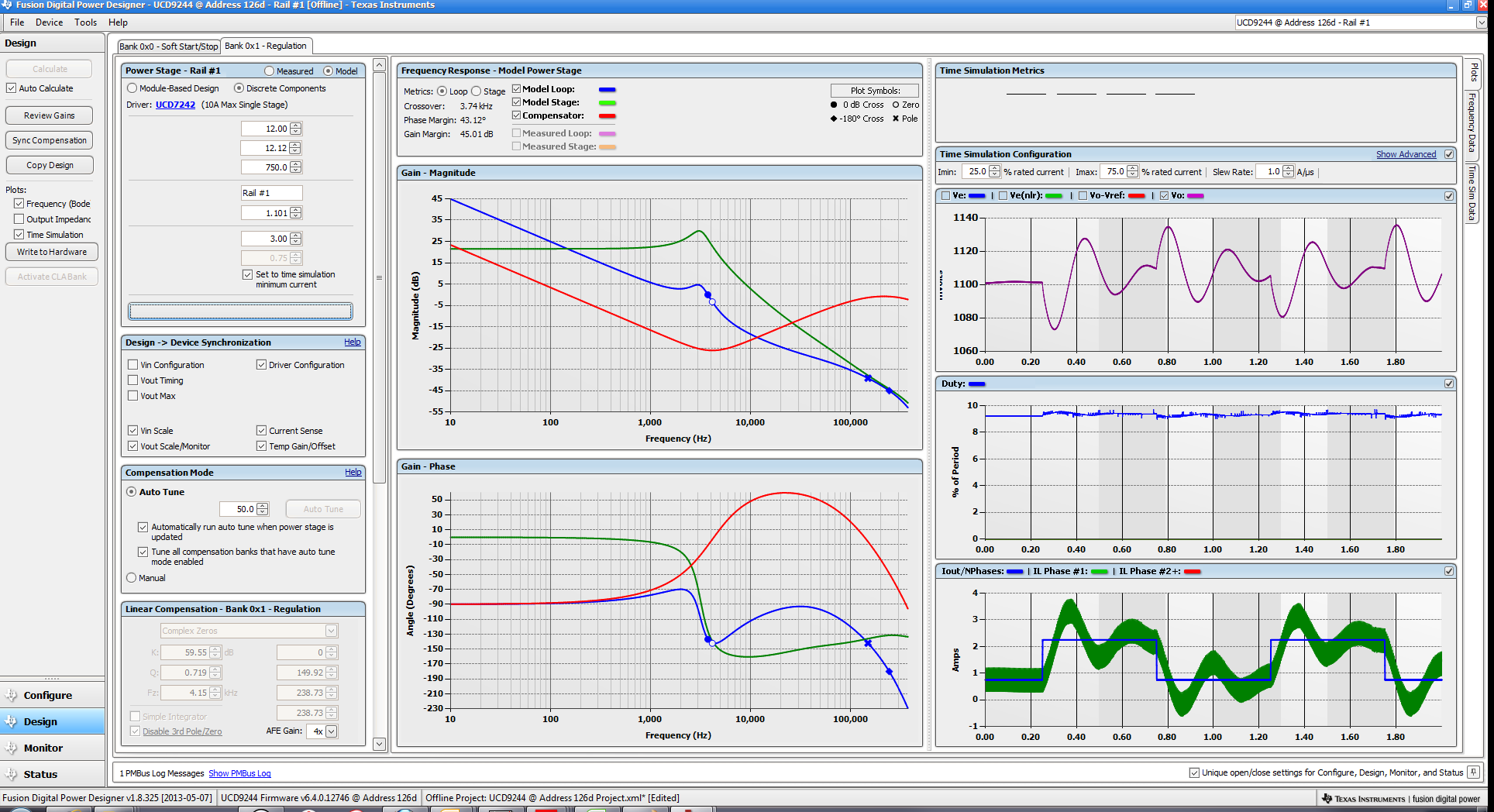Open the AFE Gain dropdown

coord(332,731)
